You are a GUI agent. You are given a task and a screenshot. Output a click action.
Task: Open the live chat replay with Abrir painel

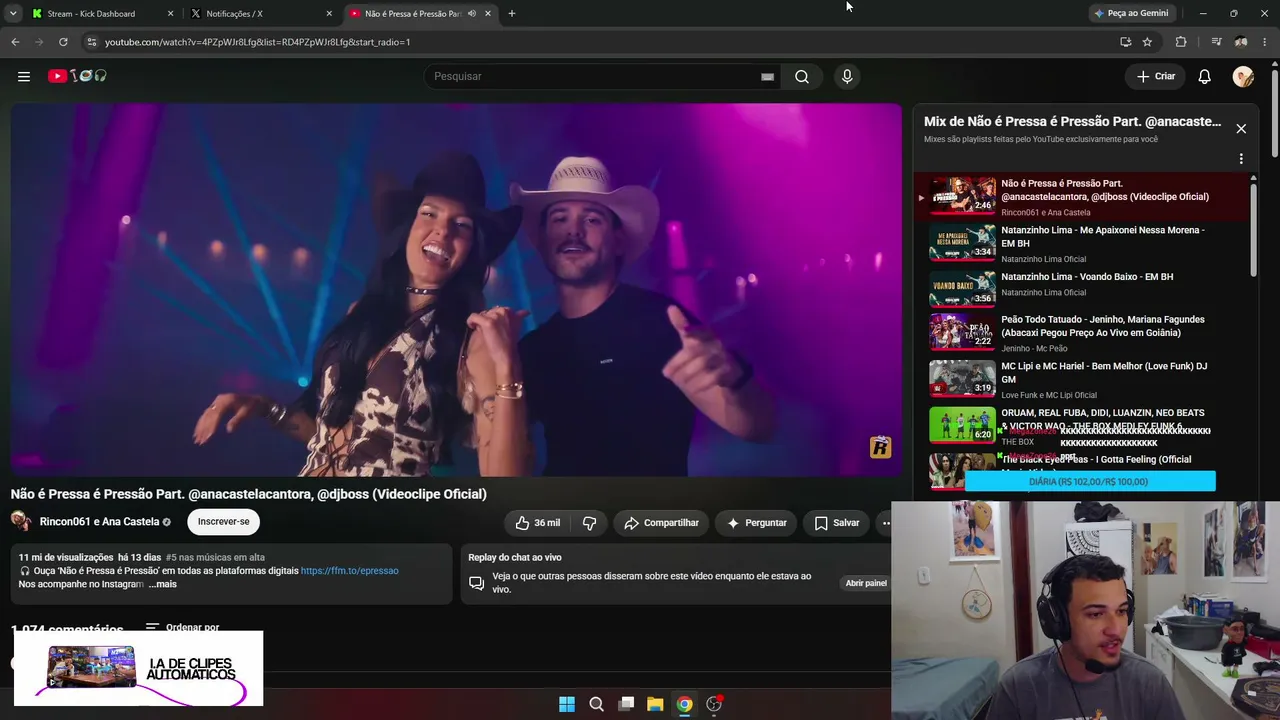coord(866,583)
